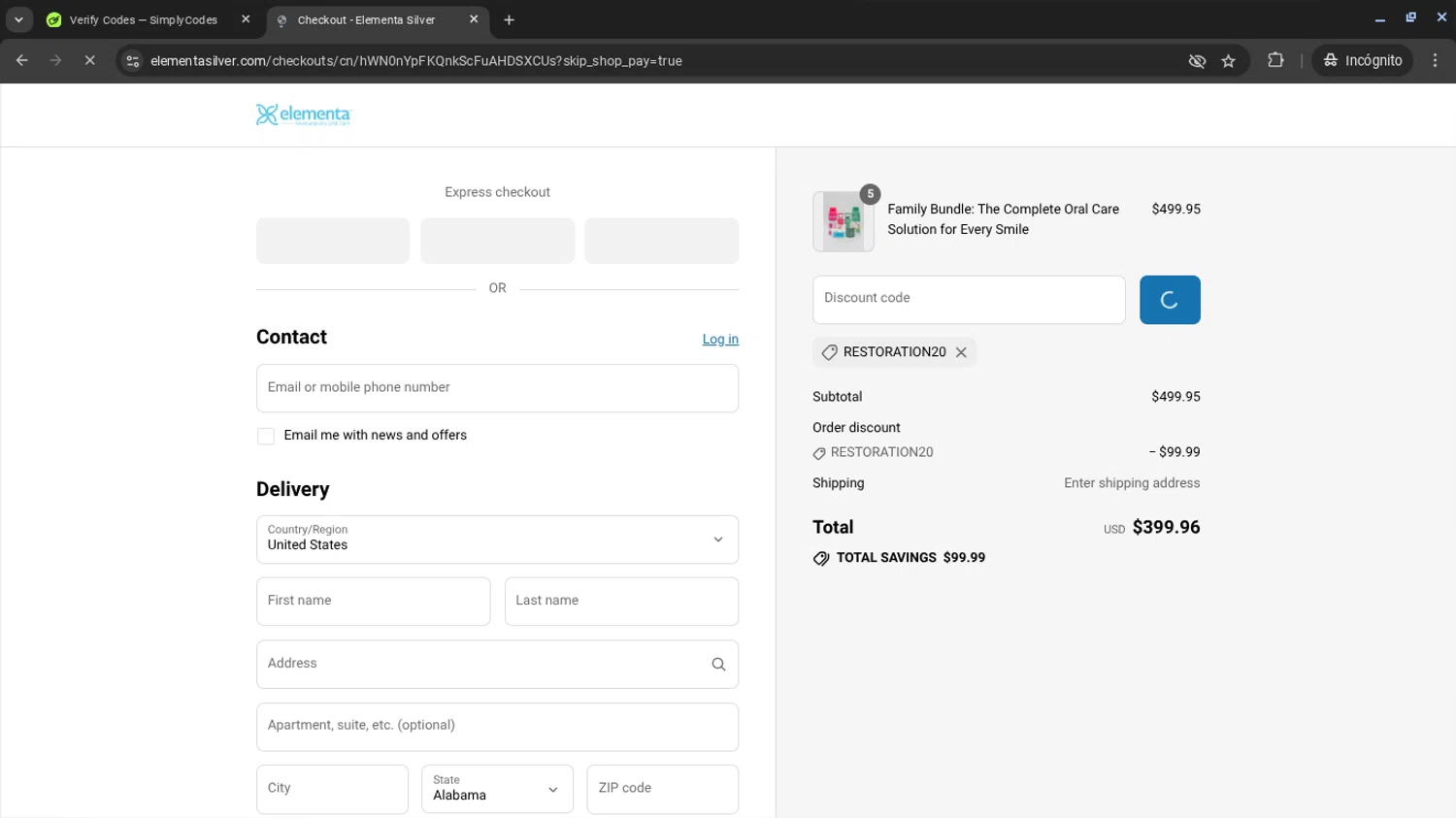Click the Order discount RESTORATION20 tag icon

pos(819,453)
